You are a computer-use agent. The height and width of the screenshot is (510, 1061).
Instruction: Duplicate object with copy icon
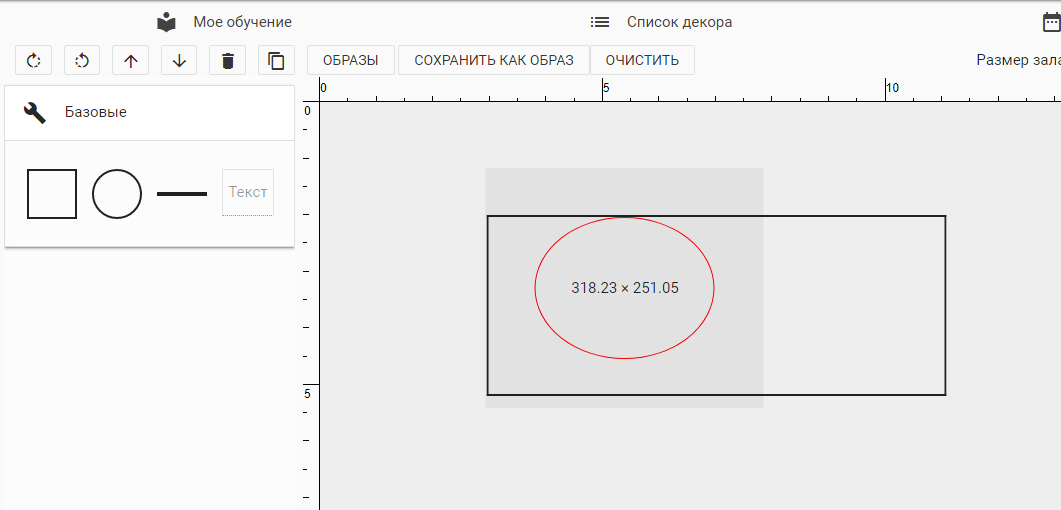276,61
